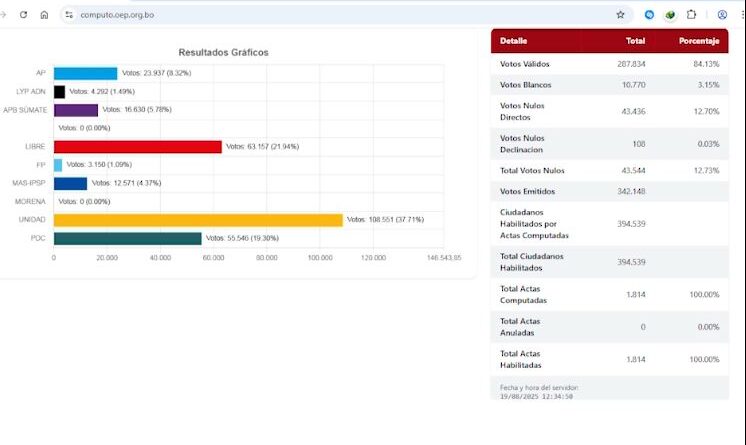Screen dimensions: 746x445
Task: Bookmark this page with the star icon
Action: click(x=620, y=15)
